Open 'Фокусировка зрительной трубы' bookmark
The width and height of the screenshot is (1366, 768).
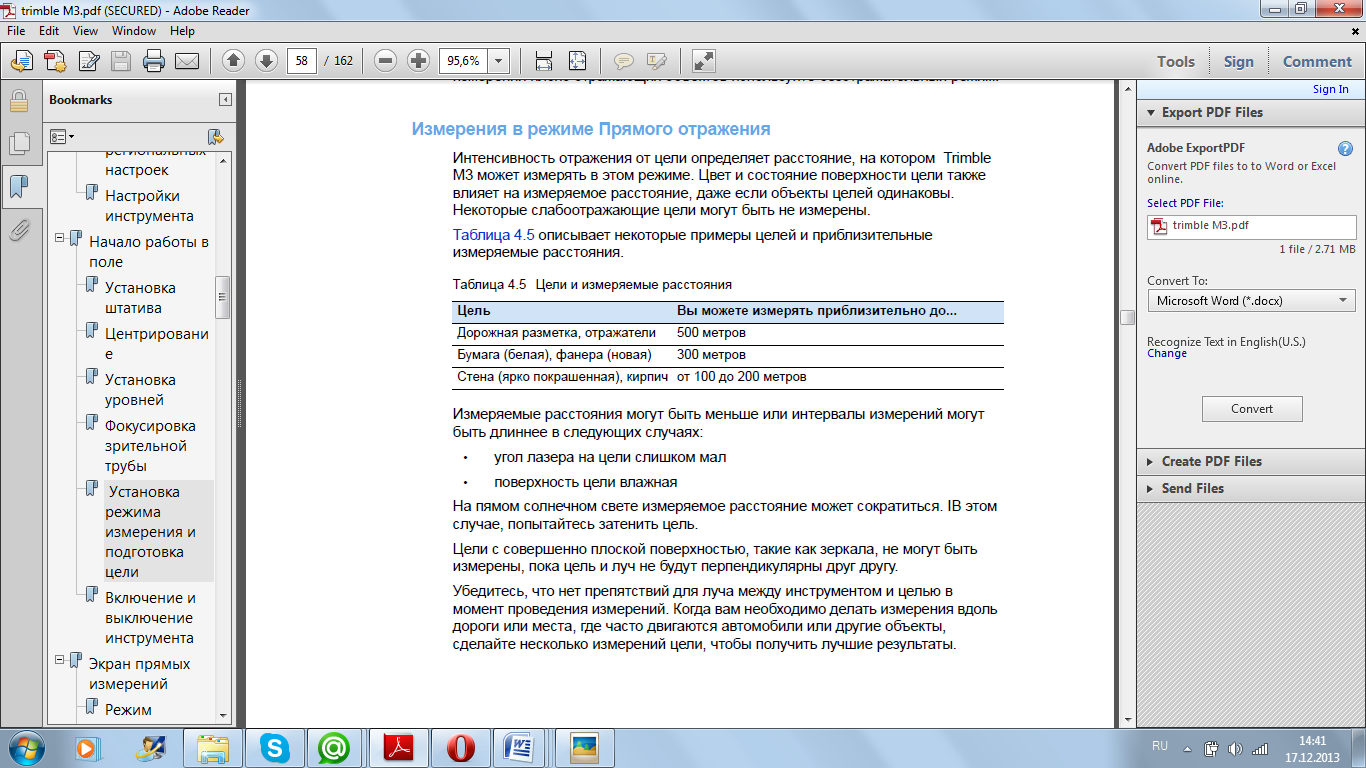pyautogui.click(x=150, y=446)
